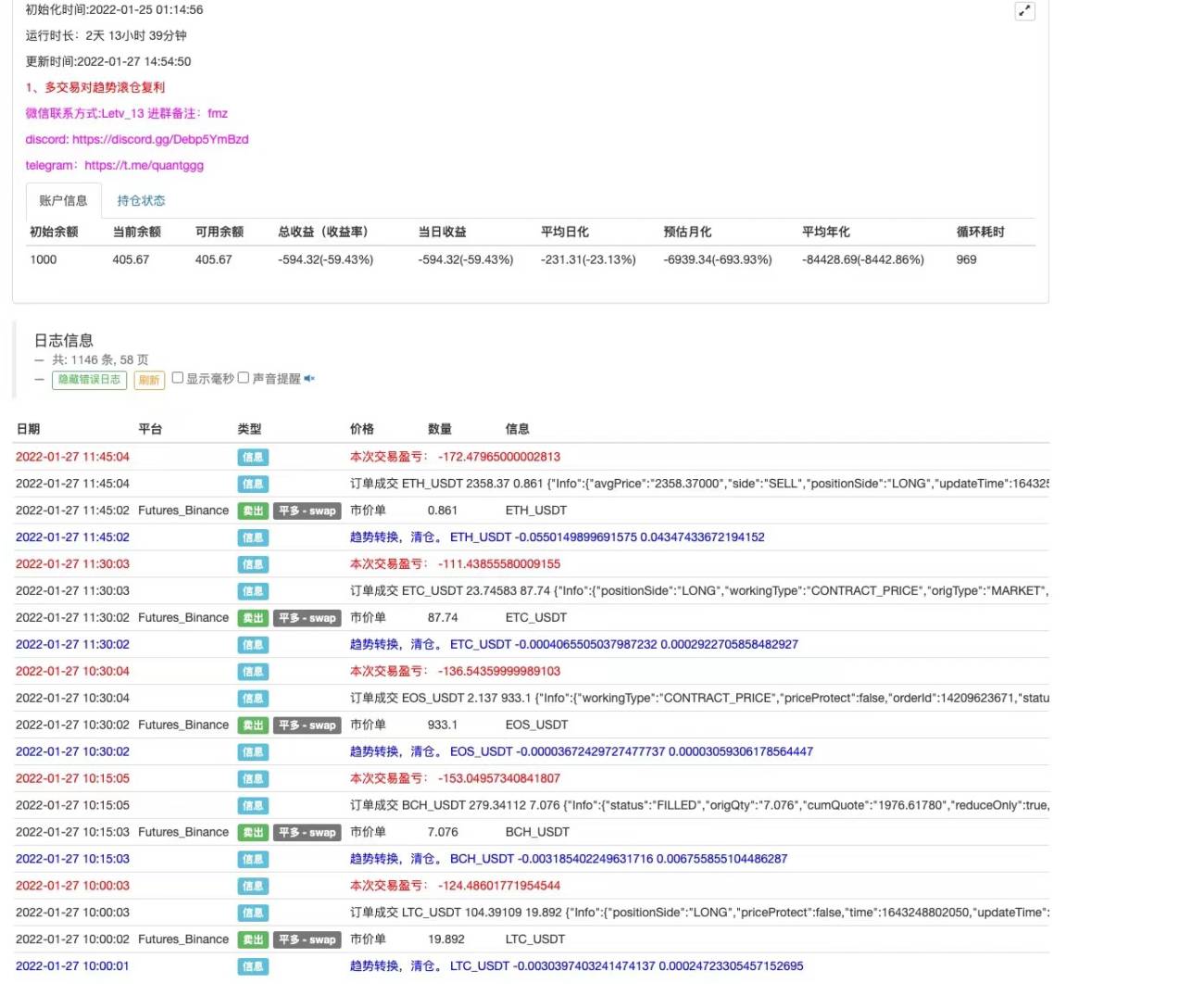
Task: Open the discord.gg/Debp5YmBzd link
Action: [160, 139]
